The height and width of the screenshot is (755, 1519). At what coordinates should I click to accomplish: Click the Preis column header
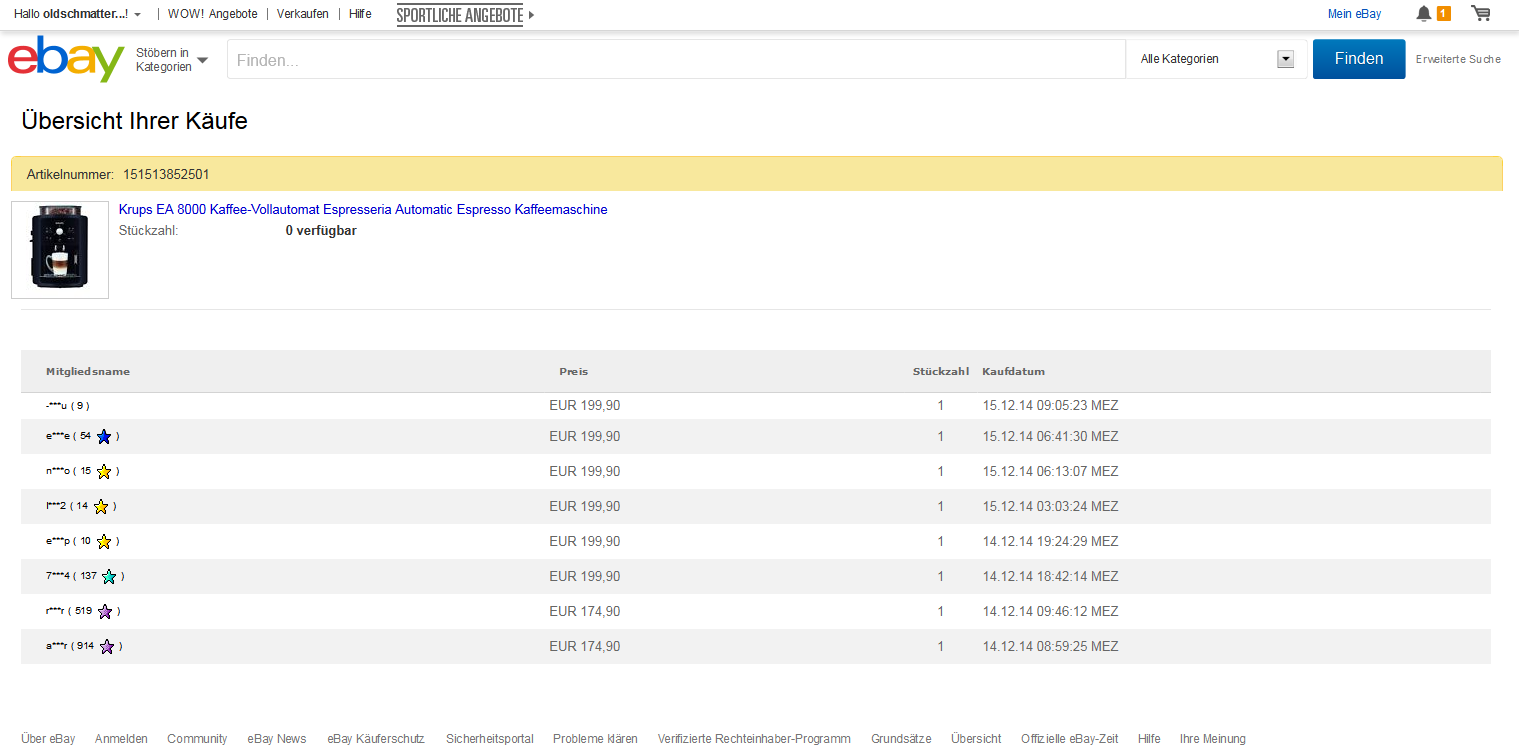[x=574, y=371]
